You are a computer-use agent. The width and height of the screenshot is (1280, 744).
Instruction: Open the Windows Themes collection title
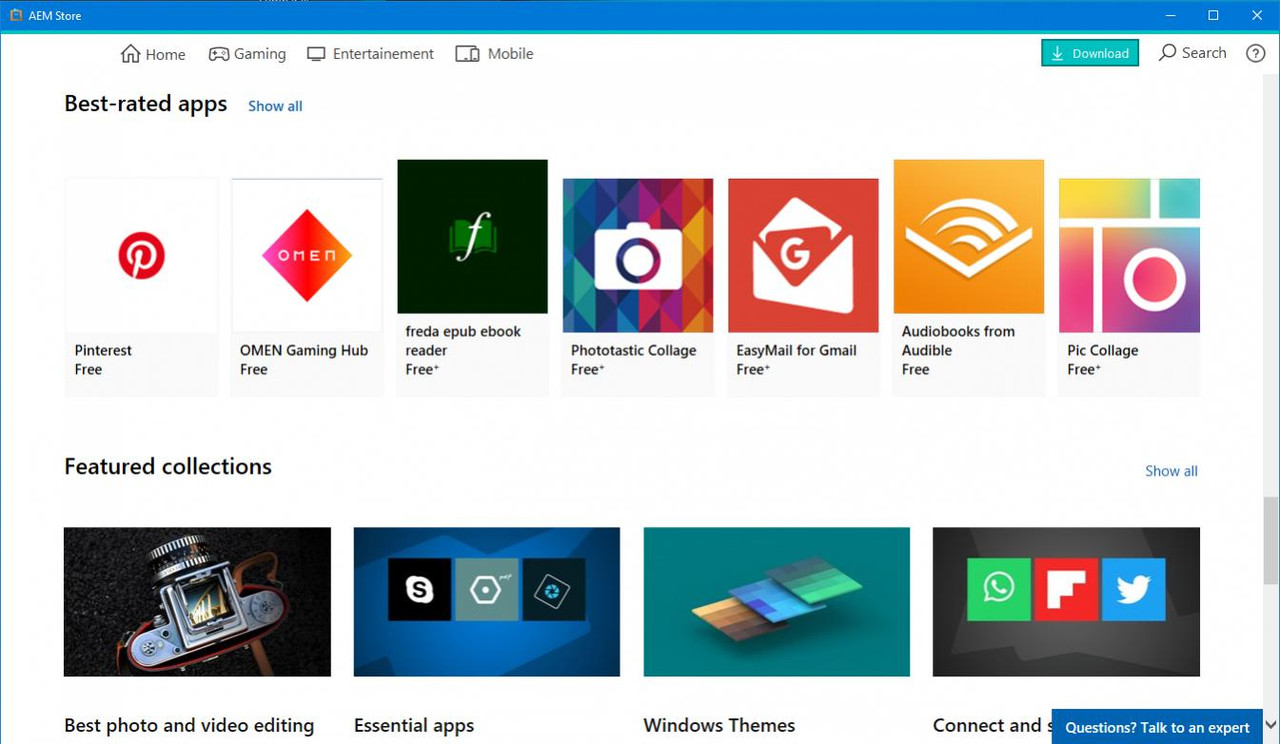tap(719, 726)
